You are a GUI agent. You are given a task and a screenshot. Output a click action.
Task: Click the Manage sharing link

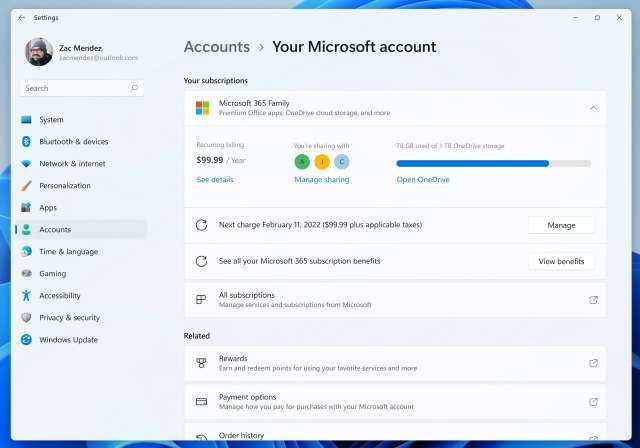pos(322,180)
